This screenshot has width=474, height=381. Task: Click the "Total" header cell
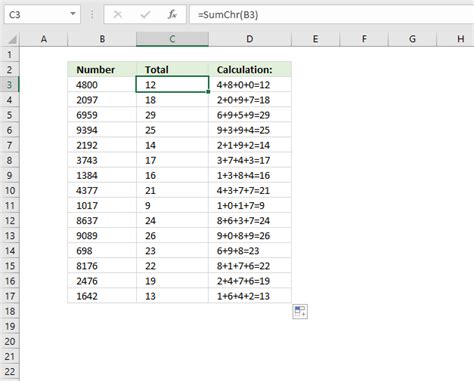172,69
